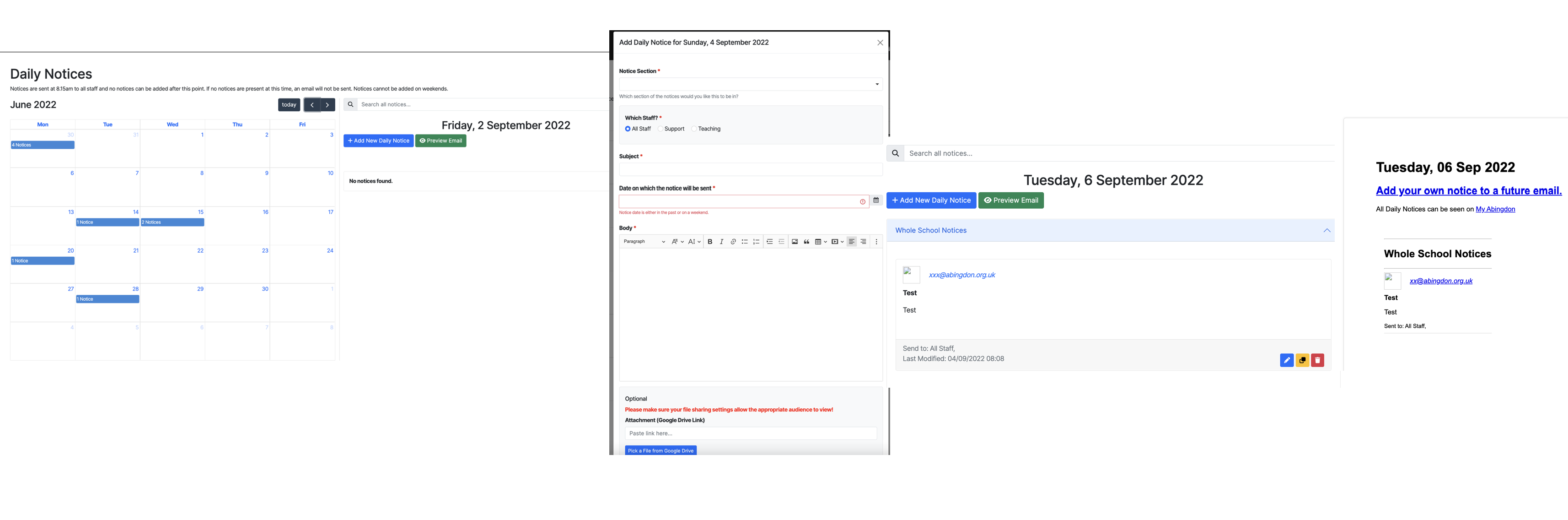Open the My Abingdon link
This screenshot has width=1568, height=520.
[x=1495, y=210]
